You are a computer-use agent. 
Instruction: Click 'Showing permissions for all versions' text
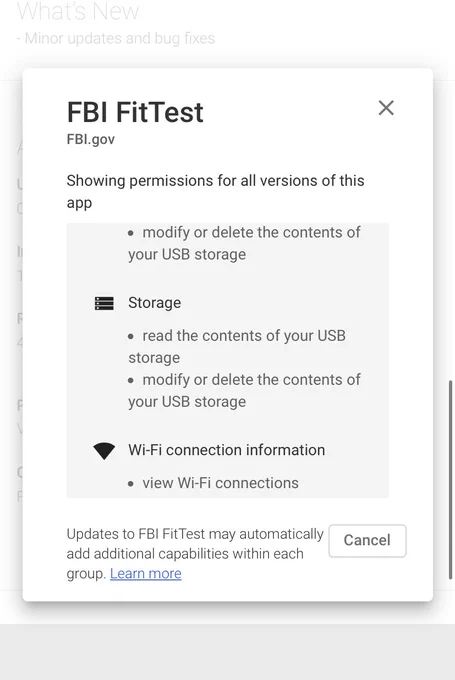pos(216,191)
